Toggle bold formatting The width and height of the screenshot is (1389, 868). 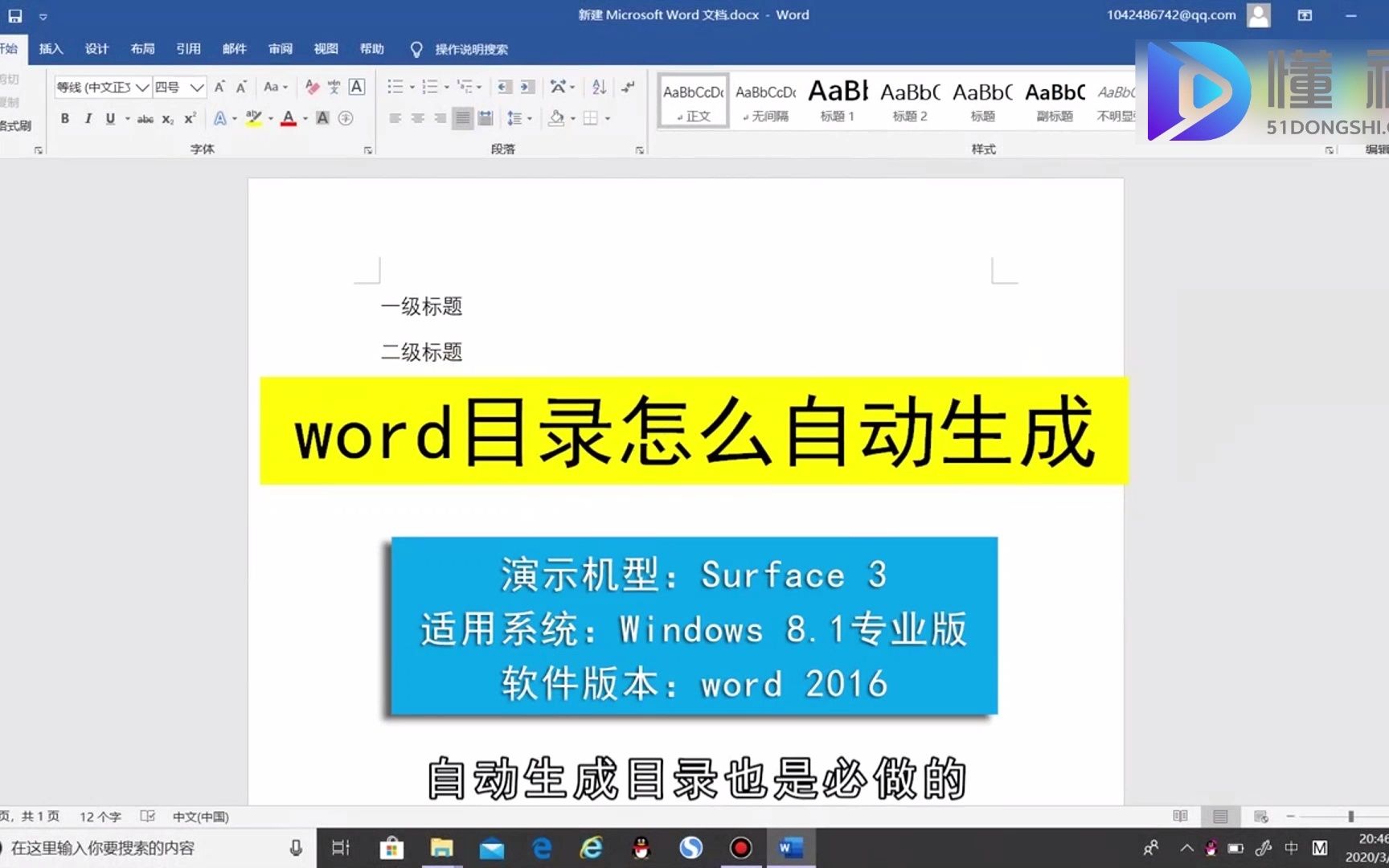pos(65,118)
